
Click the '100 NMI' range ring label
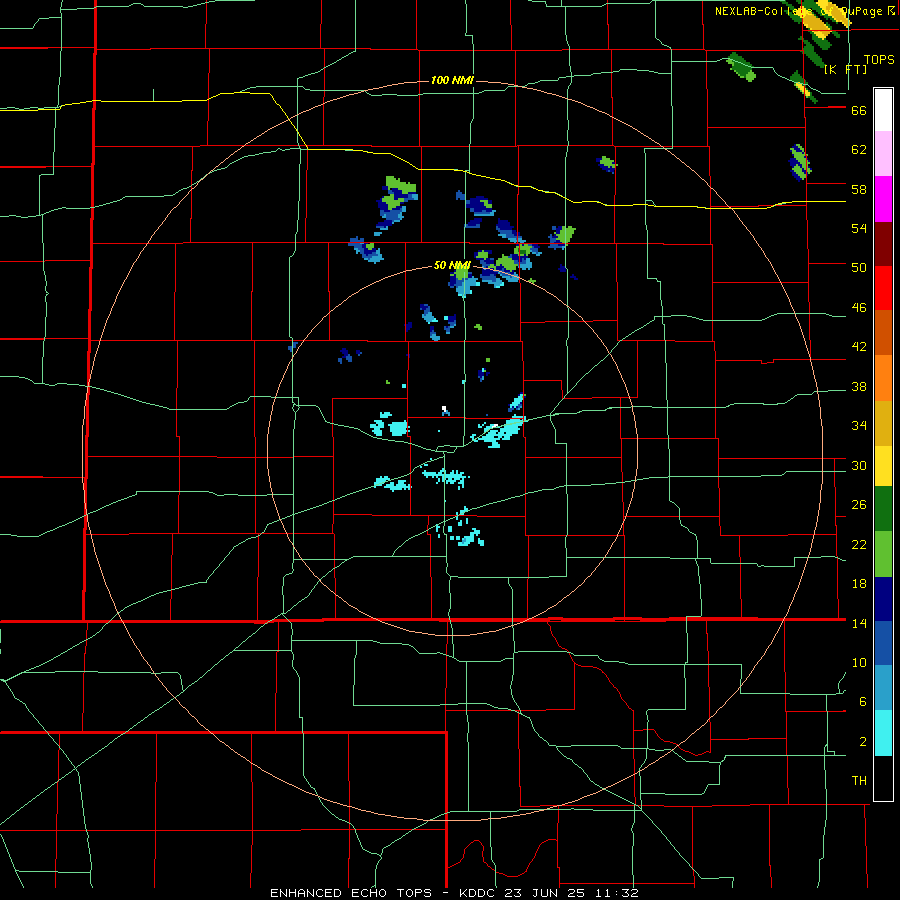452,80
